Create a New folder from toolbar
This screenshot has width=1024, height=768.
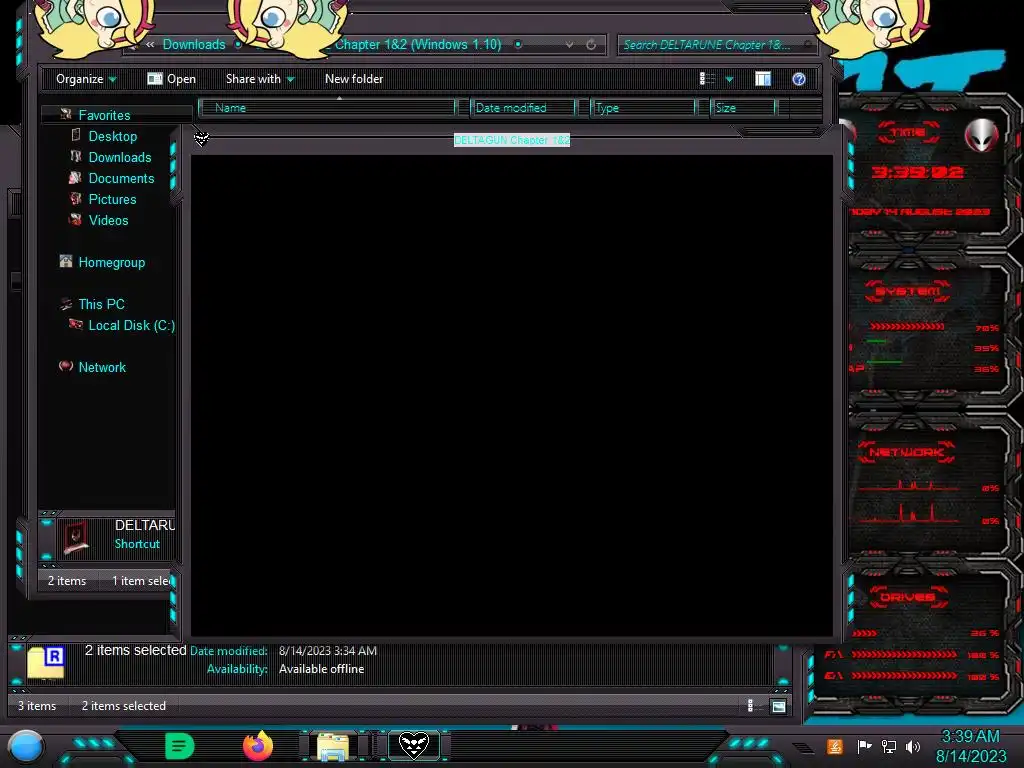point(354,79)
